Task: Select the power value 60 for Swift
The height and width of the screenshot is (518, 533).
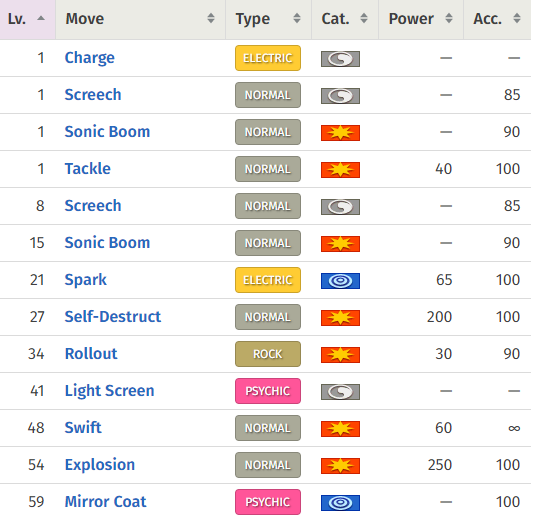Action: click(x=444, y=428)
